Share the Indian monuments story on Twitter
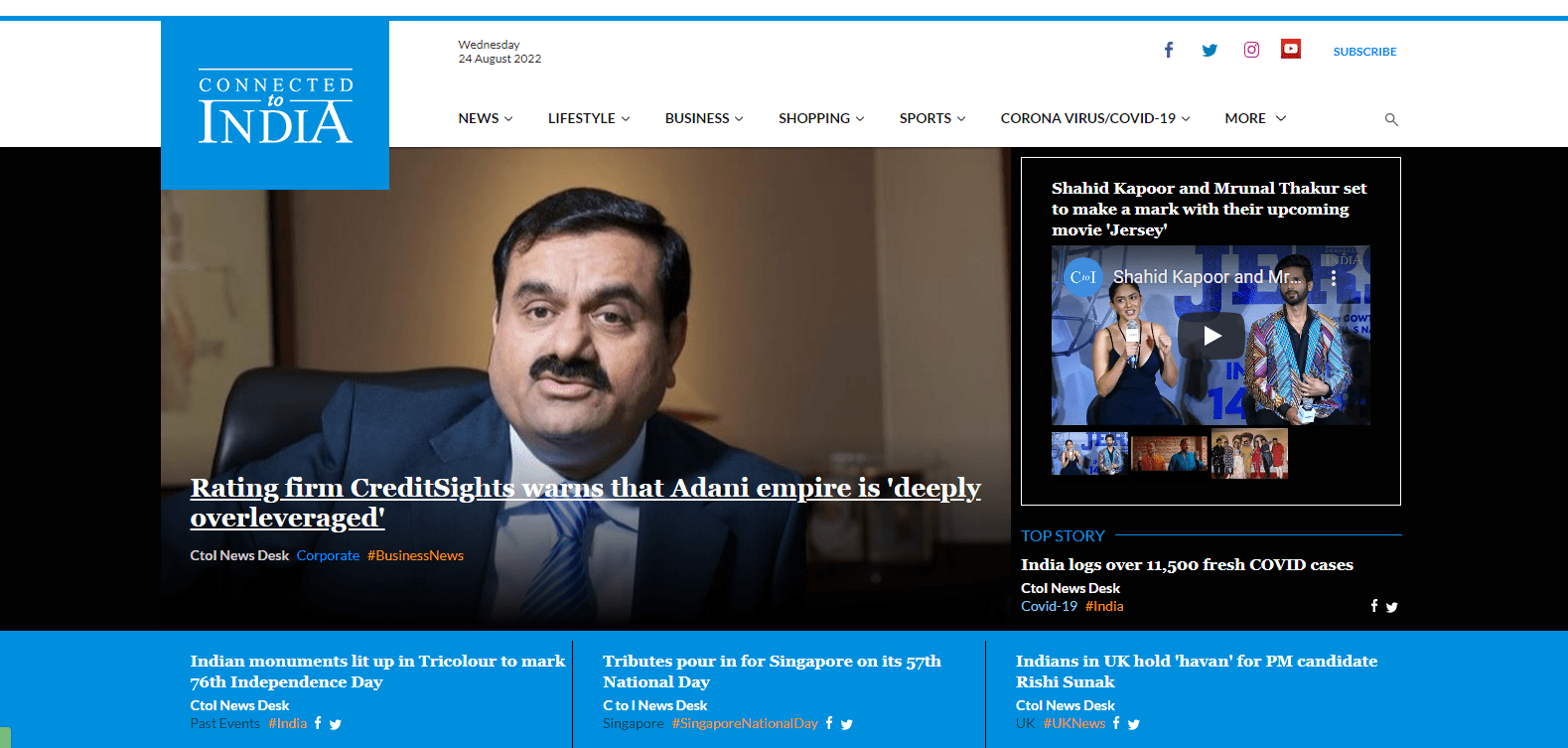 click(336, 724)
